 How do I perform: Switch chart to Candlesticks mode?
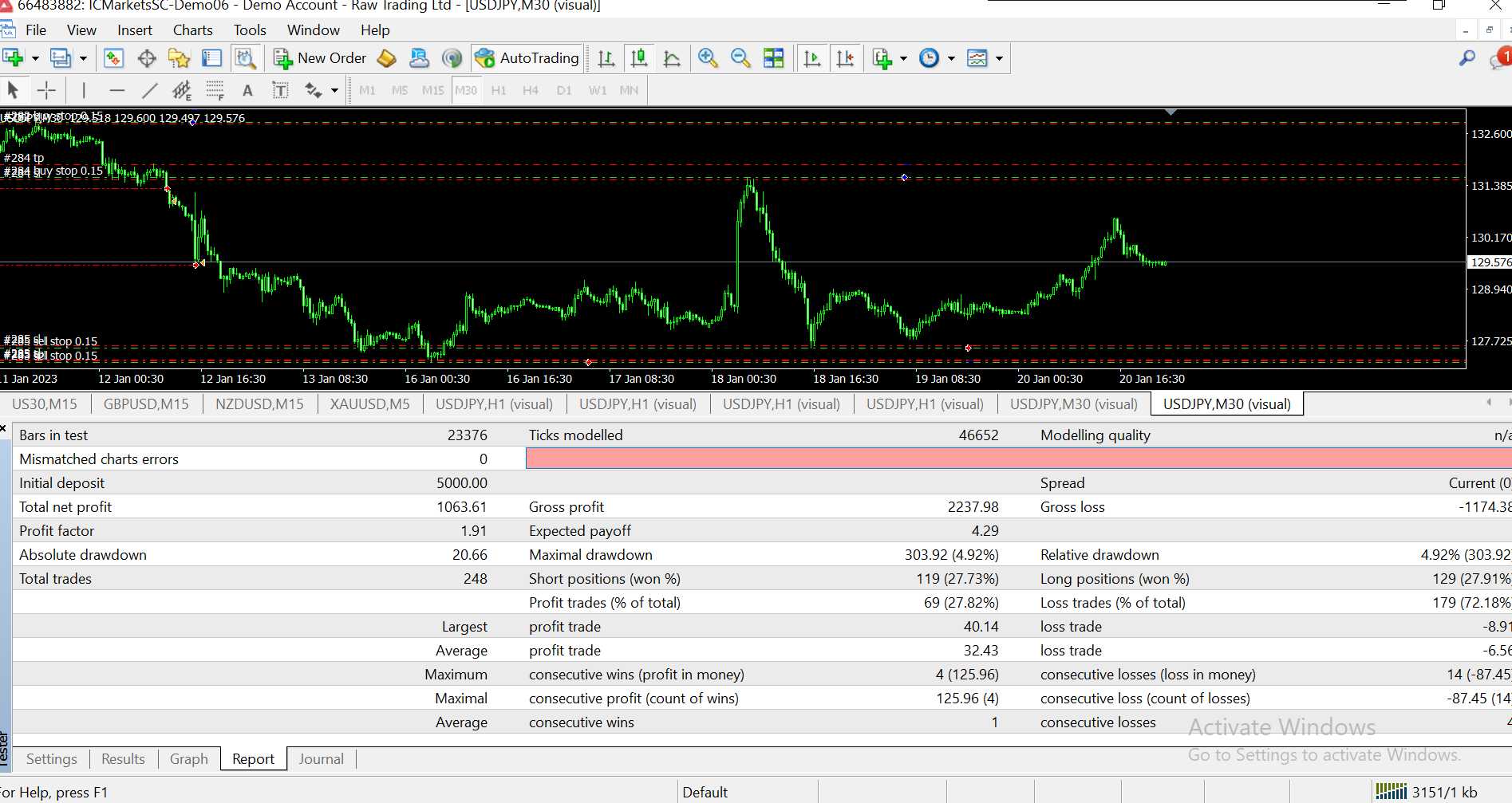pyautogui.click(x=639, y=58)
